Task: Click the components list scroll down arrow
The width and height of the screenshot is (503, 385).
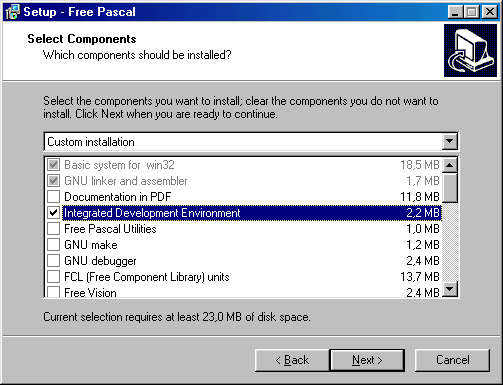Action: [450, 289]
